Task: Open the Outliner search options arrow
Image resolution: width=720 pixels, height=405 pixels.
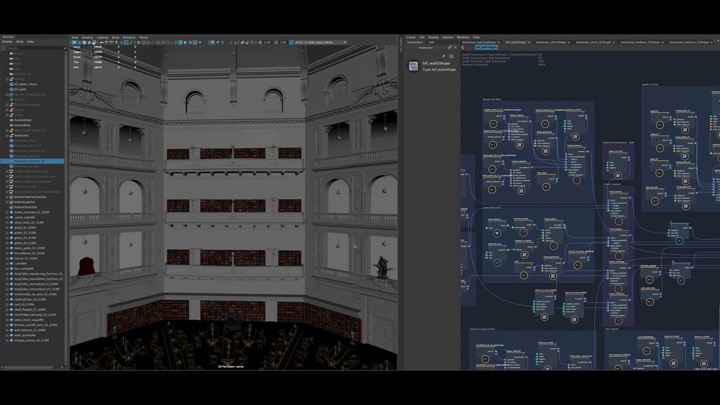Action: [64, 48]
